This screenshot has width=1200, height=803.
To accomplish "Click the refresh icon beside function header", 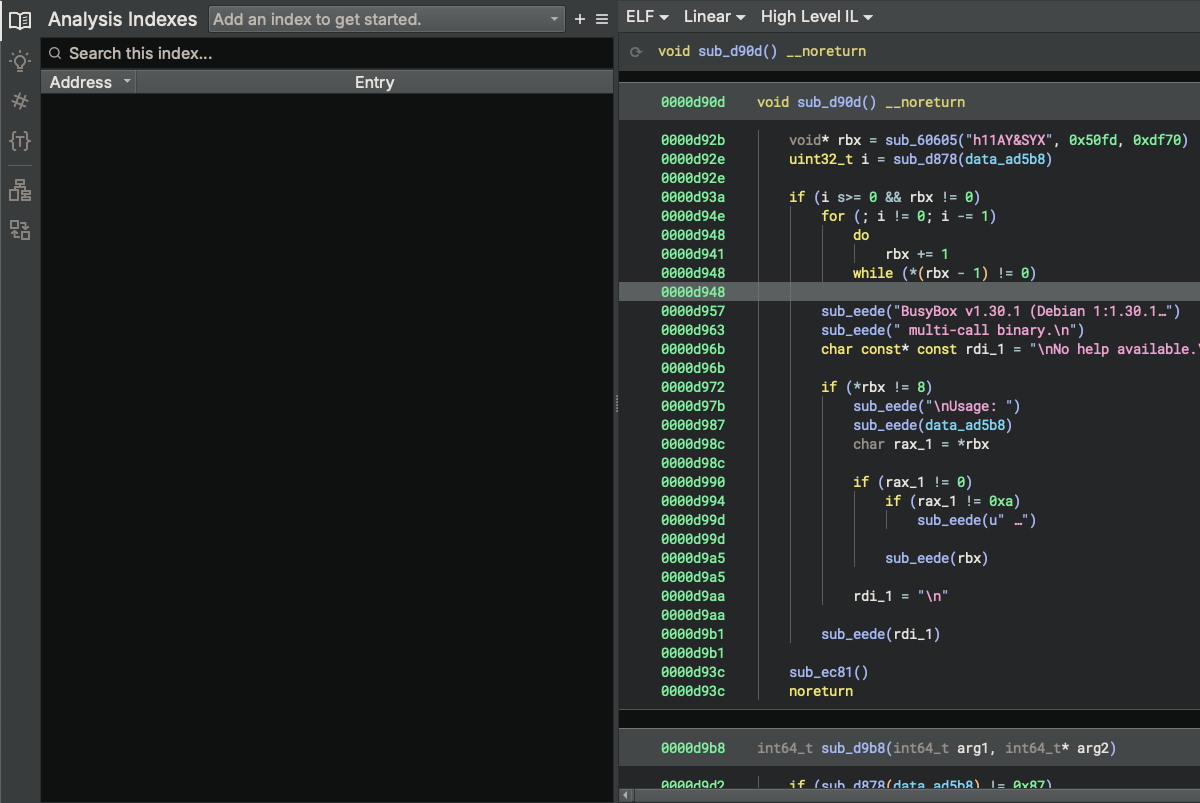I will coord(636,51).
